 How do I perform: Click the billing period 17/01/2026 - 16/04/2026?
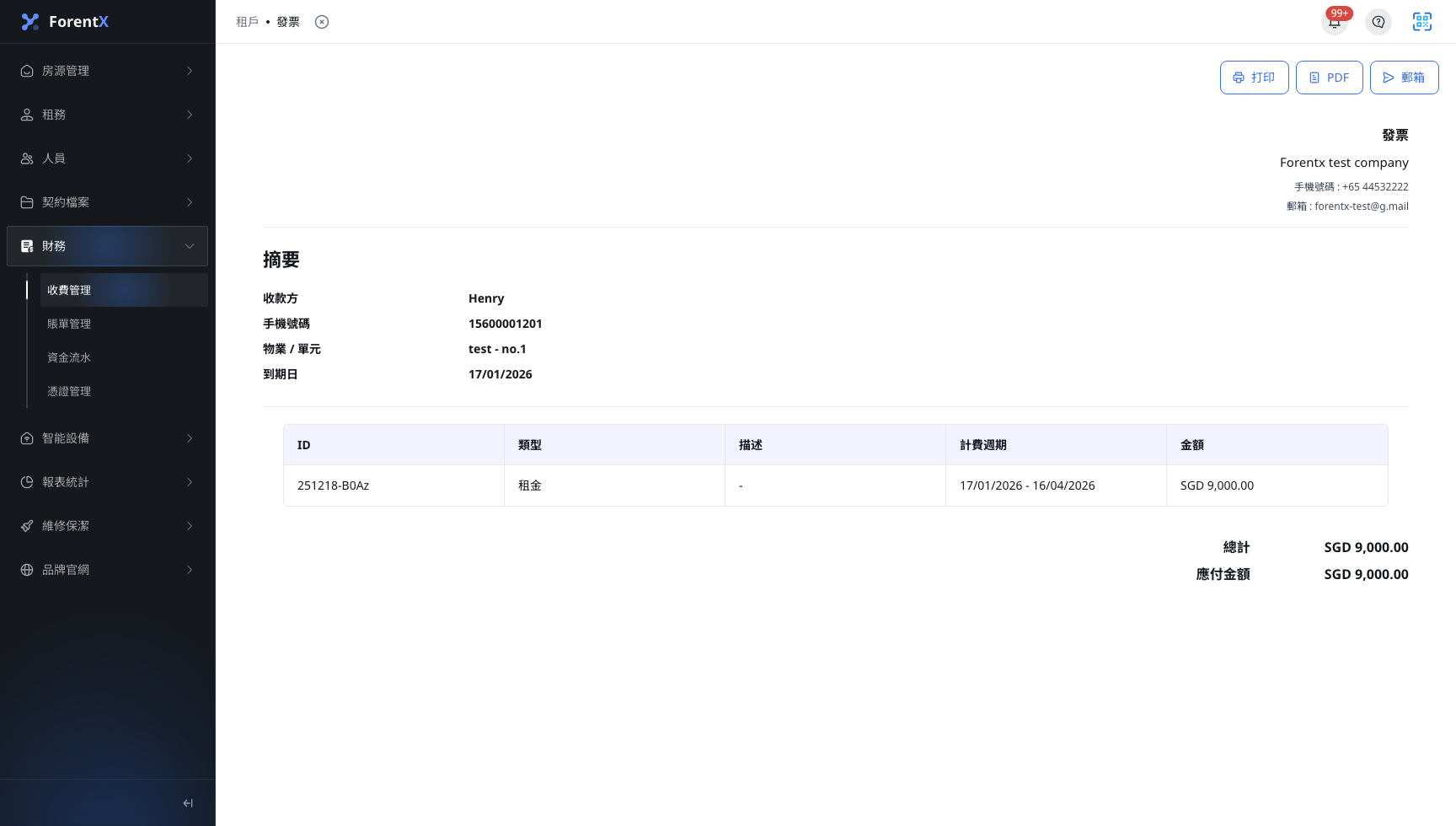pos(1027,485)
